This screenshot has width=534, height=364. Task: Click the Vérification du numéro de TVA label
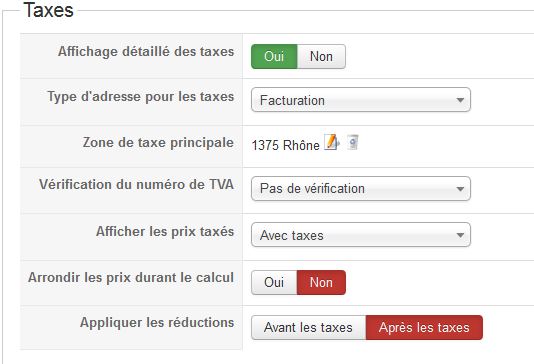tap(137, 185)
